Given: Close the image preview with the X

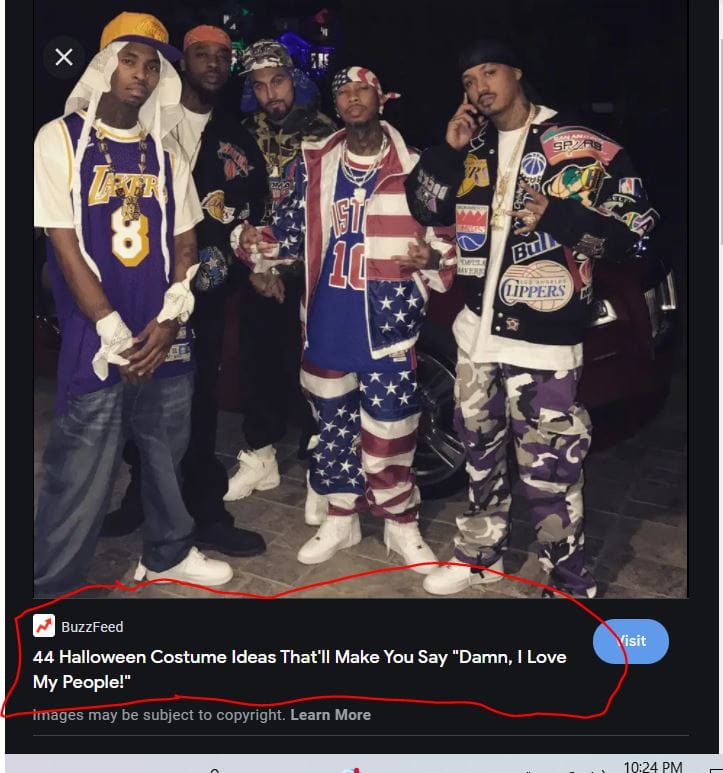Looking at the screenshot, I should tap(64, 57).
